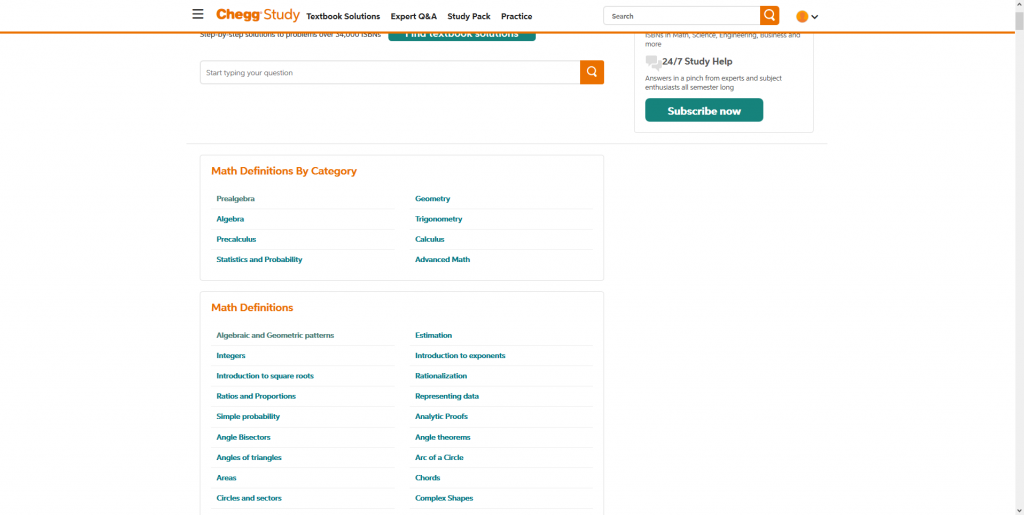The height and width of the screenshot is (515, 1024).
Task: Click the 'Start typing your question' field
Action: (x=390, y=72)
